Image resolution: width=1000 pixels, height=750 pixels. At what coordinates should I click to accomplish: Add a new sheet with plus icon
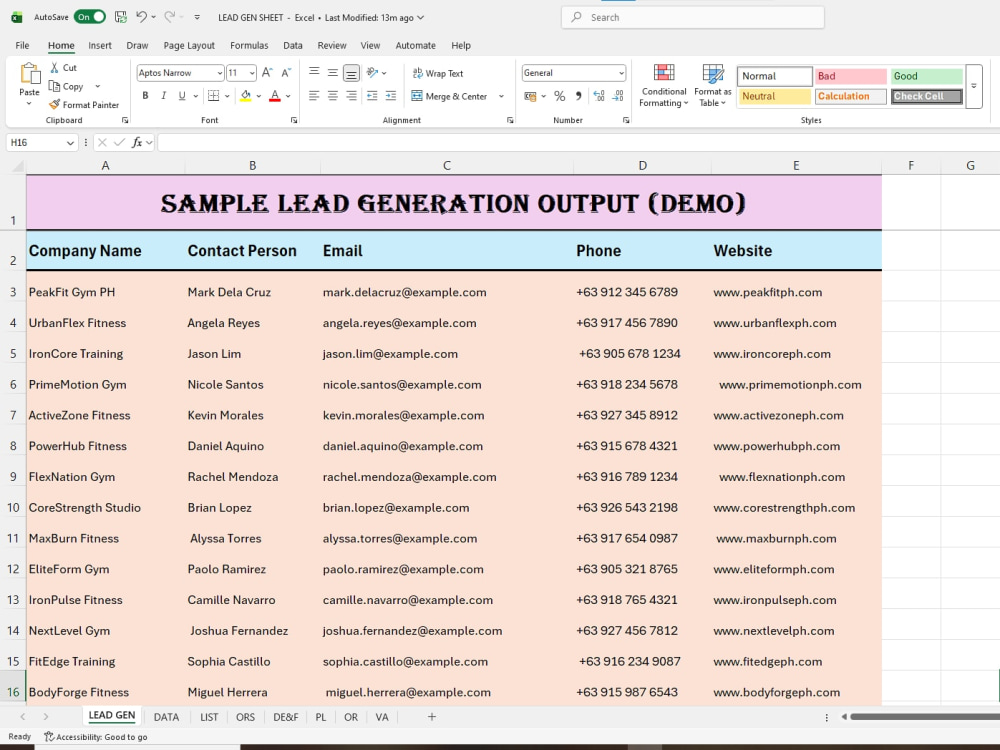pyautogui.click(x=432, y=717)
